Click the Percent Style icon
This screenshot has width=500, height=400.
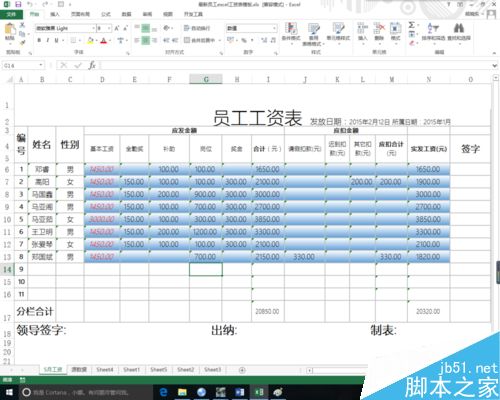[244, 40]
